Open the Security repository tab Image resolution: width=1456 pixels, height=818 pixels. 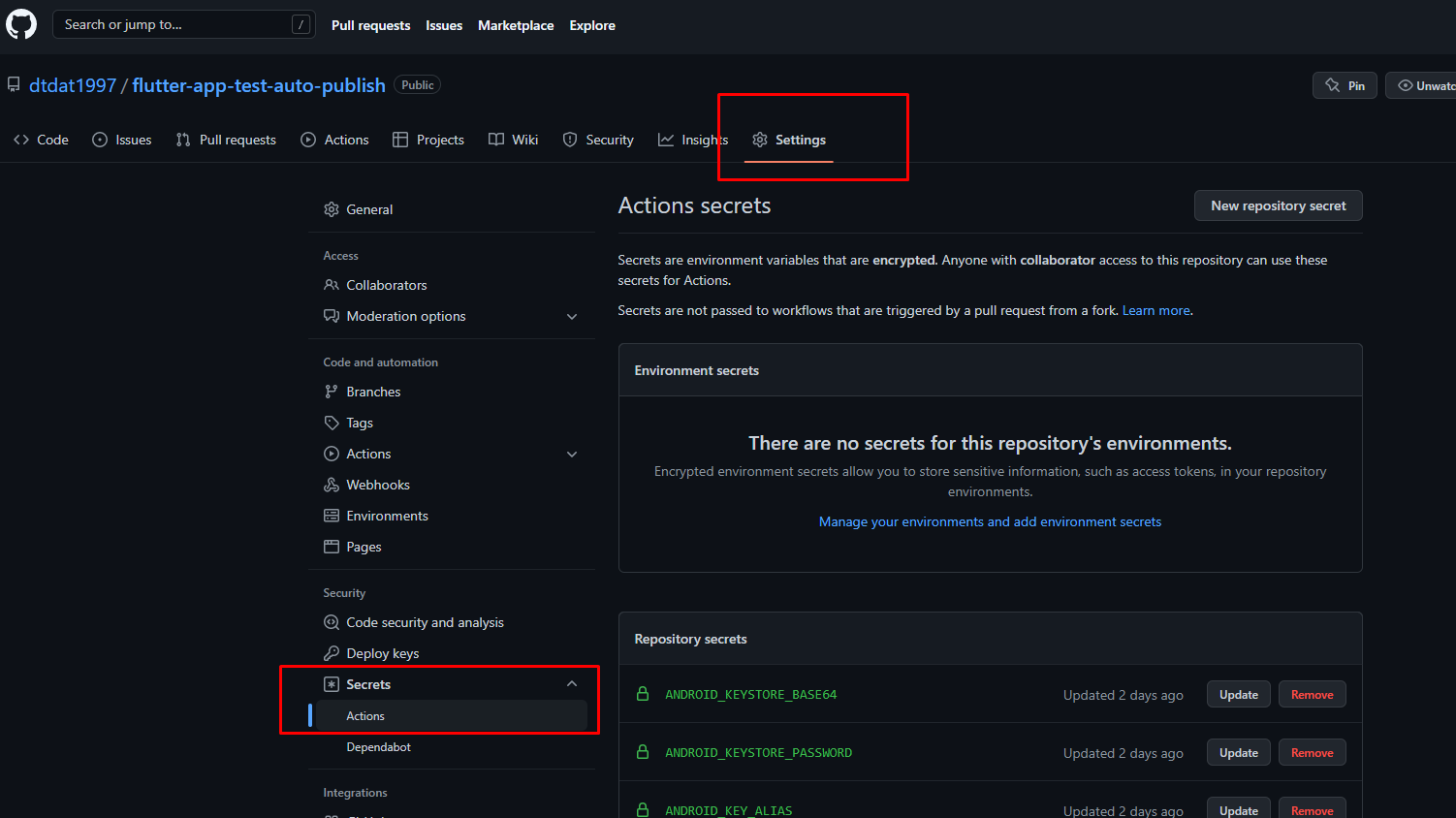(598, 140)
